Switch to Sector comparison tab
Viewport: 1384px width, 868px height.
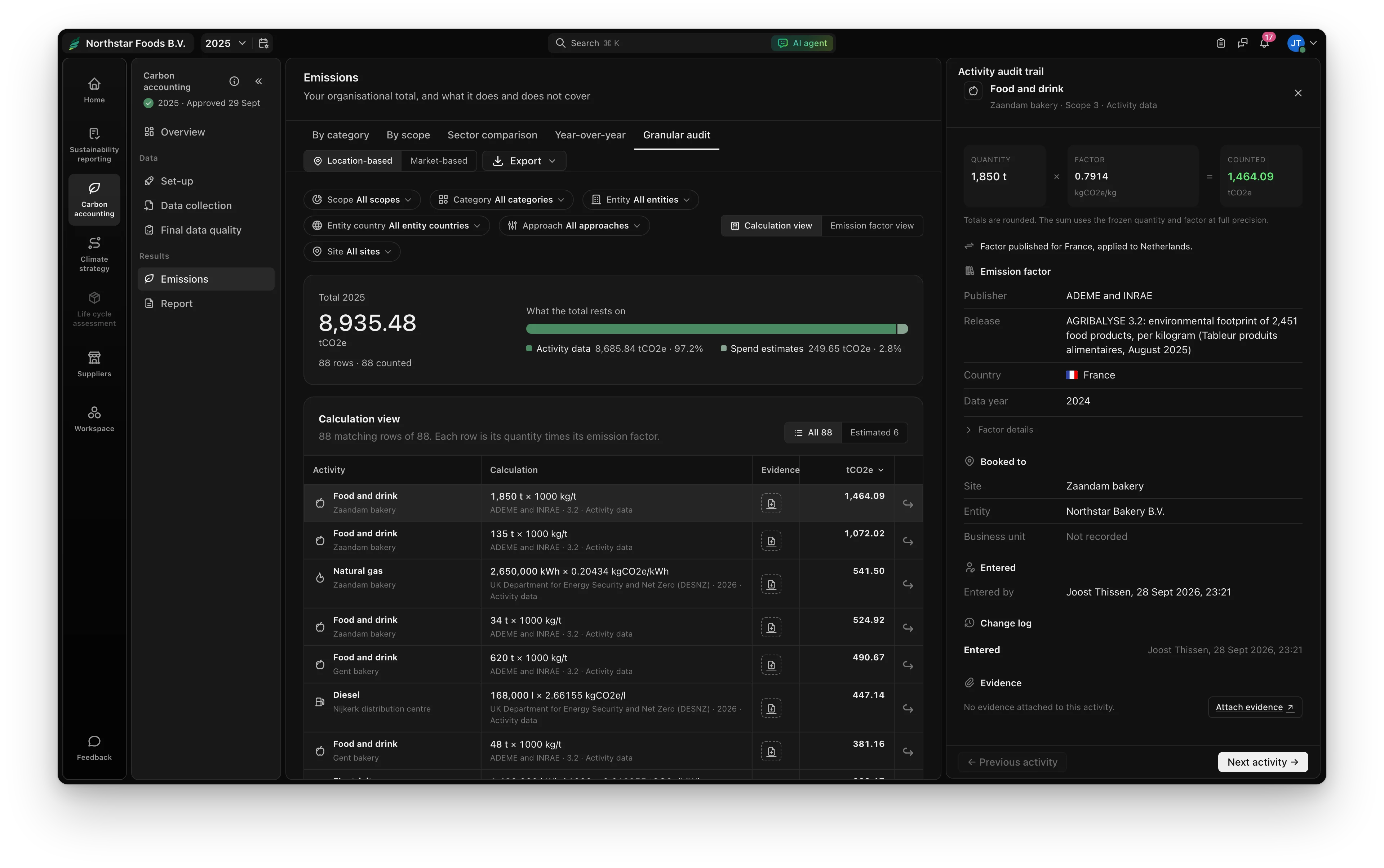(492, 135)
